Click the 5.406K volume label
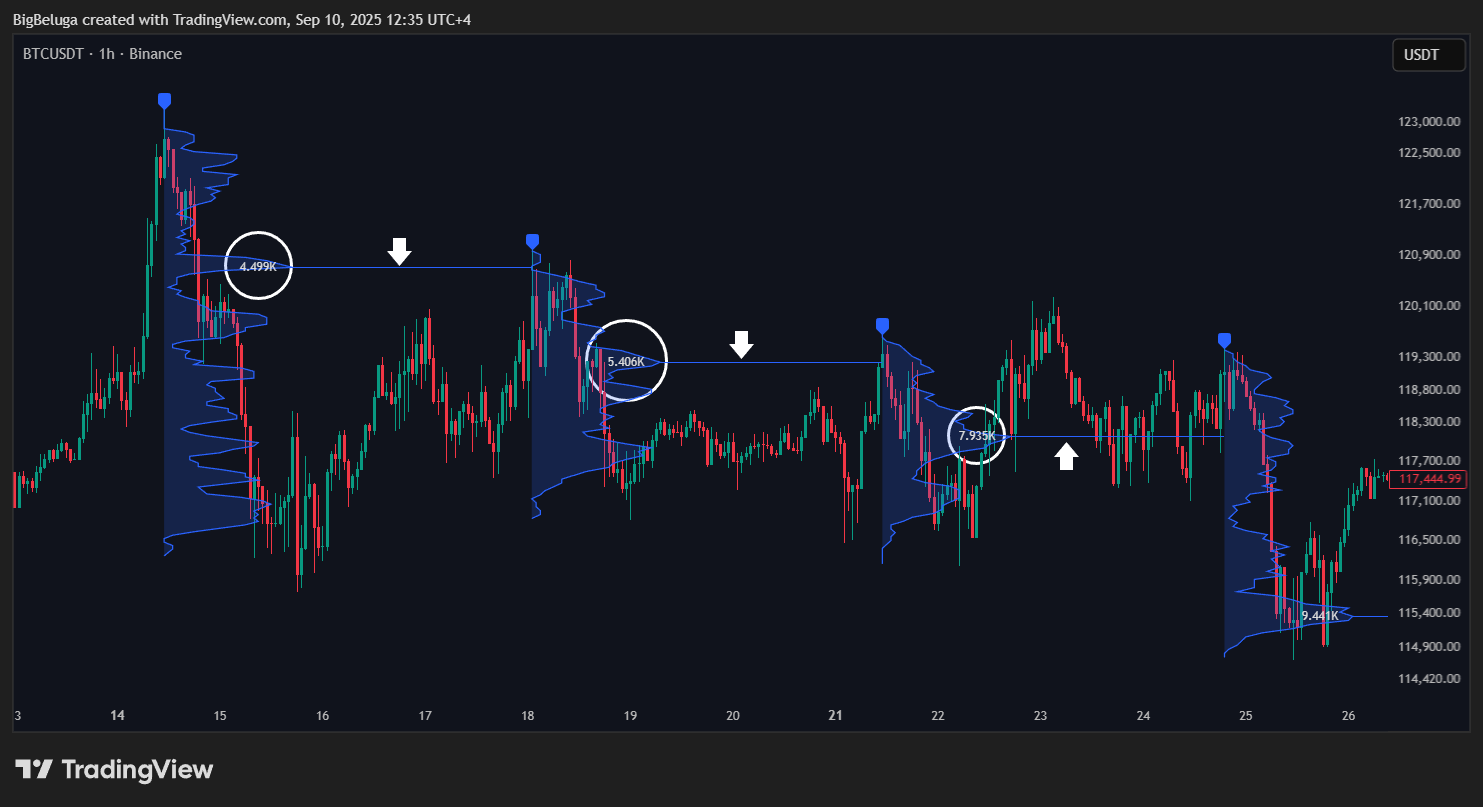 626,361
